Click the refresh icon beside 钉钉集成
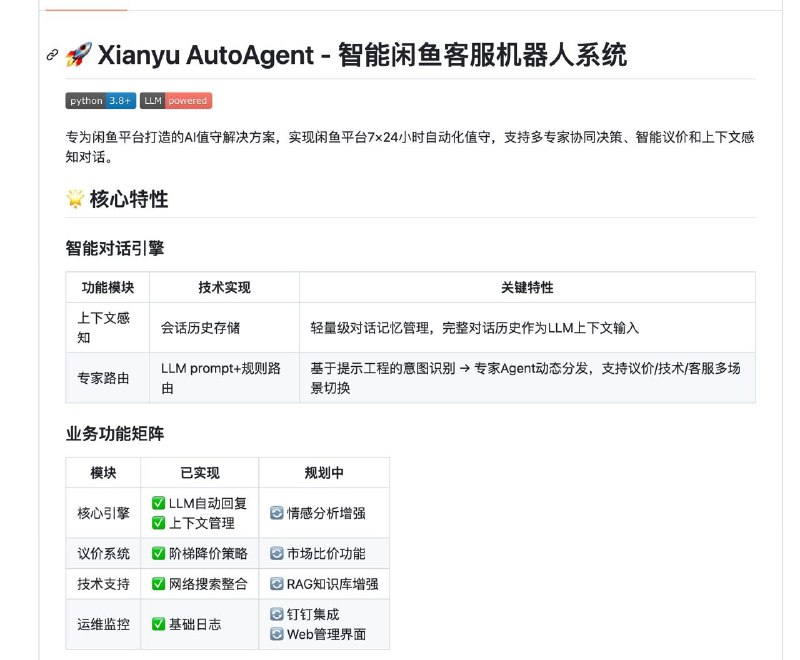Image resolution: width=800 pixels, height=660 pixels. (x=277, y=614)
